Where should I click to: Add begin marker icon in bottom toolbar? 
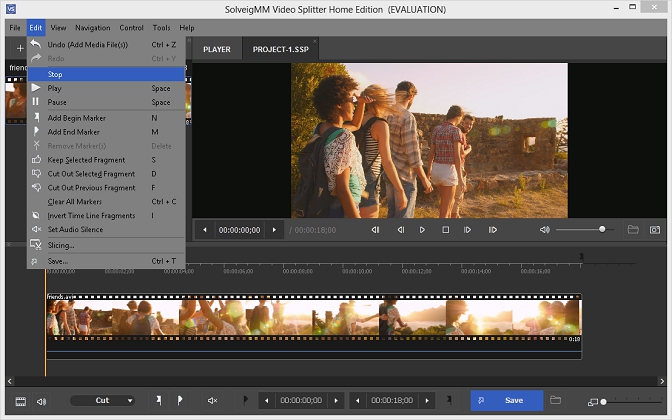(x=159, y=400)
